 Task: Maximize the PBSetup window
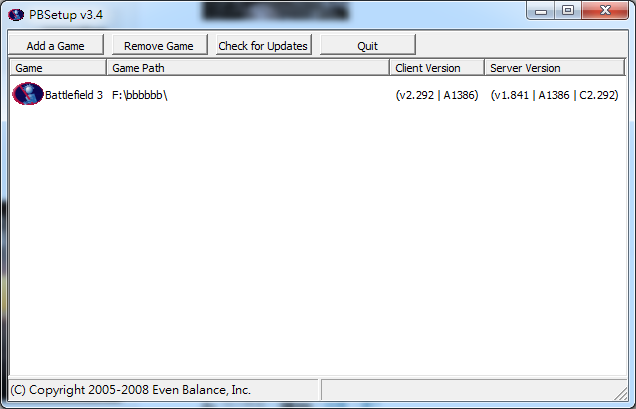568,11
